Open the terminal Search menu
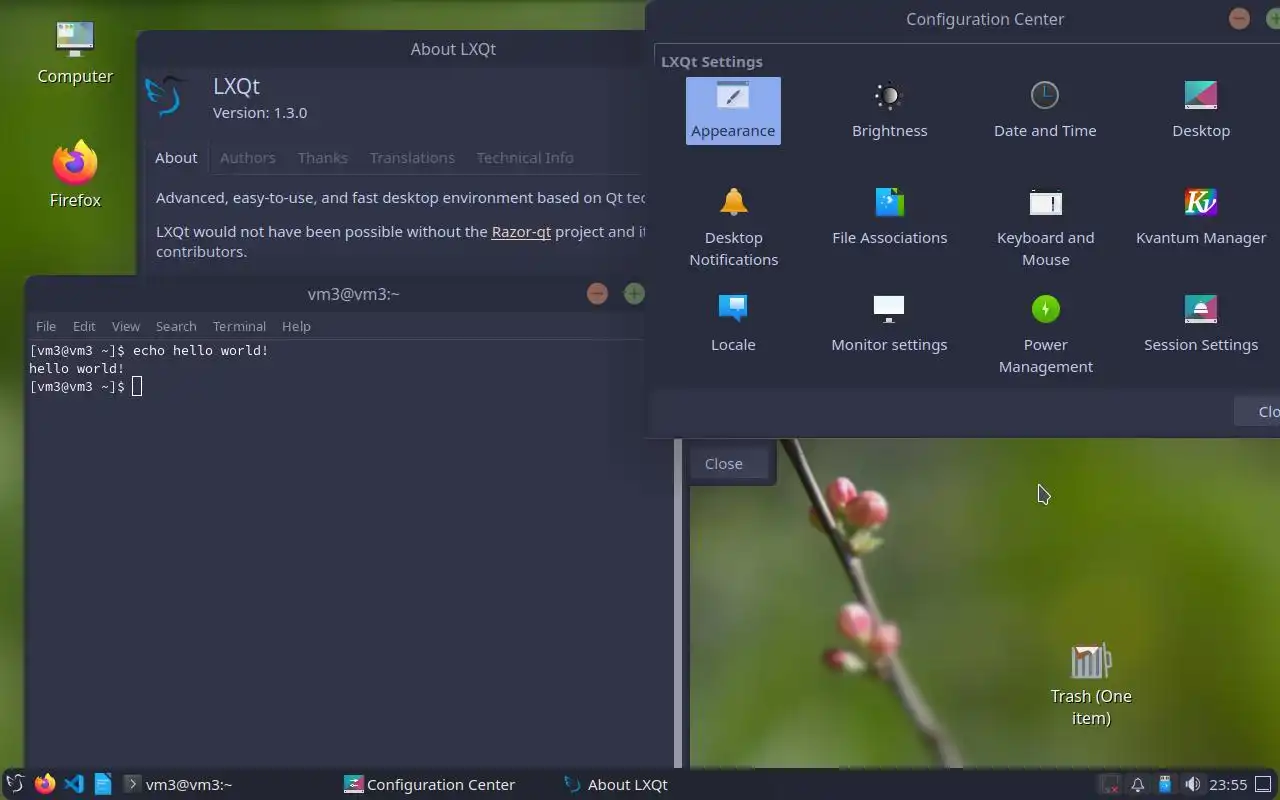Screen dimensions: 1280x800 pos(176,326)
